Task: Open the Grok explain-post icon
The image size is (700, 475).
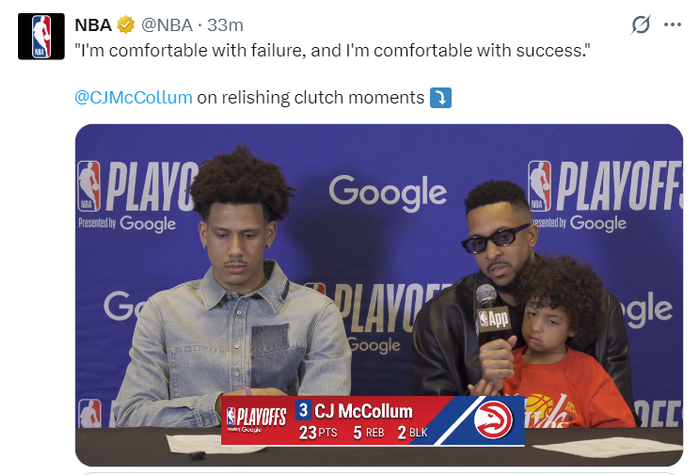Action: (x=639, y=24)
